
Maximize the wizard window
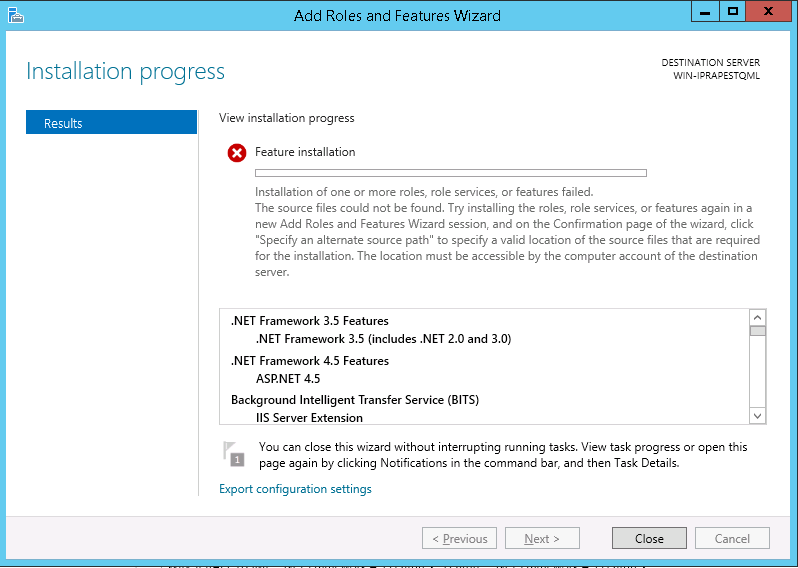pos(732,12)
